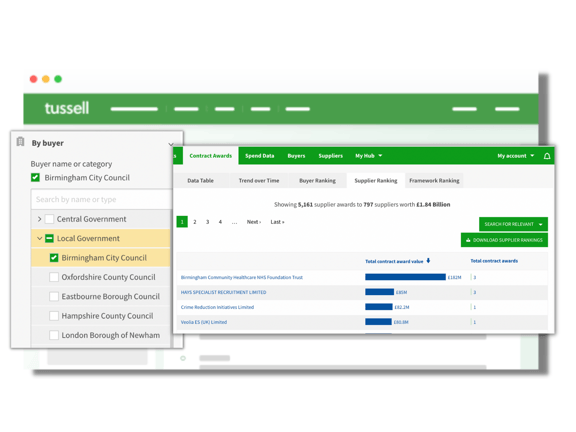Screen dimensions: 576x432
Task: Click the £85M award value bar
Action: pyautogui.click(x=379, y=292)
